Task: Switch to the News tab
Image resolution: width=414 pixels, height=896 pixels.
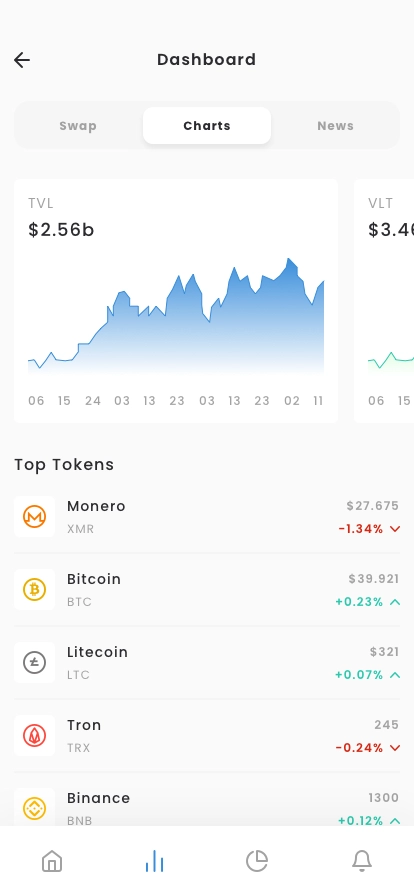Action: point(336,126)
